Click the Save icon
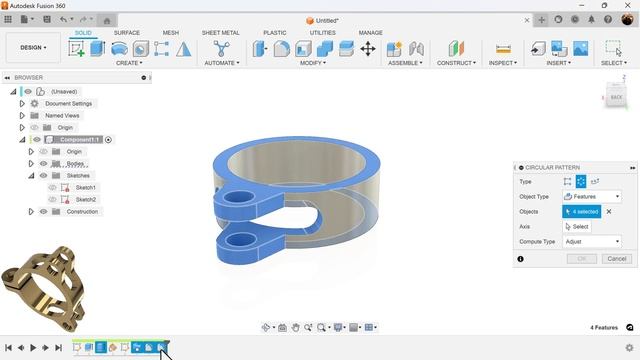This screenshot has width=640, height=360. [47, 19]
